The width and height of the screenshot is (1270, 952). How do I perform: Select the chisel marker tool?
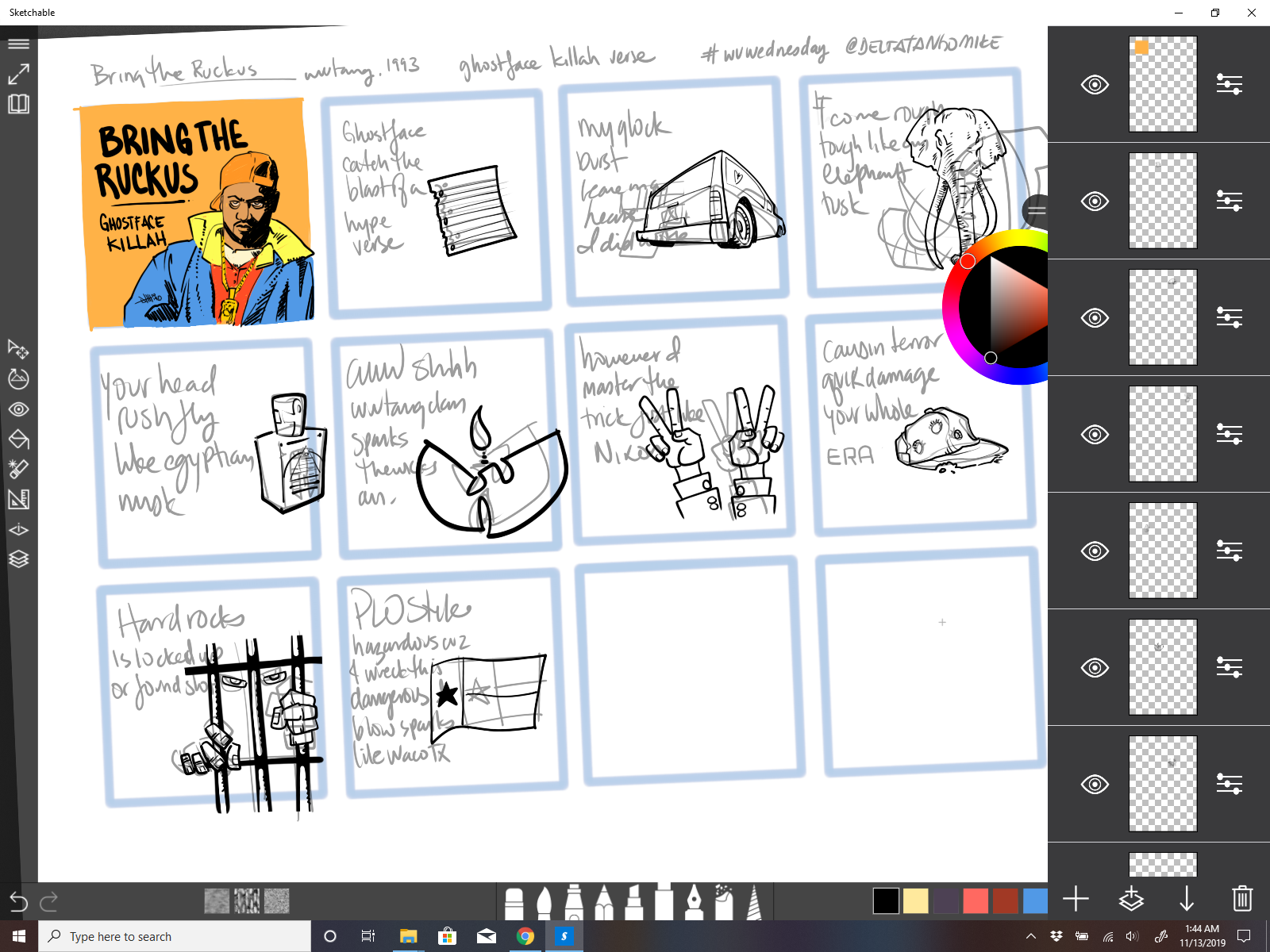[x=634, y=903]
